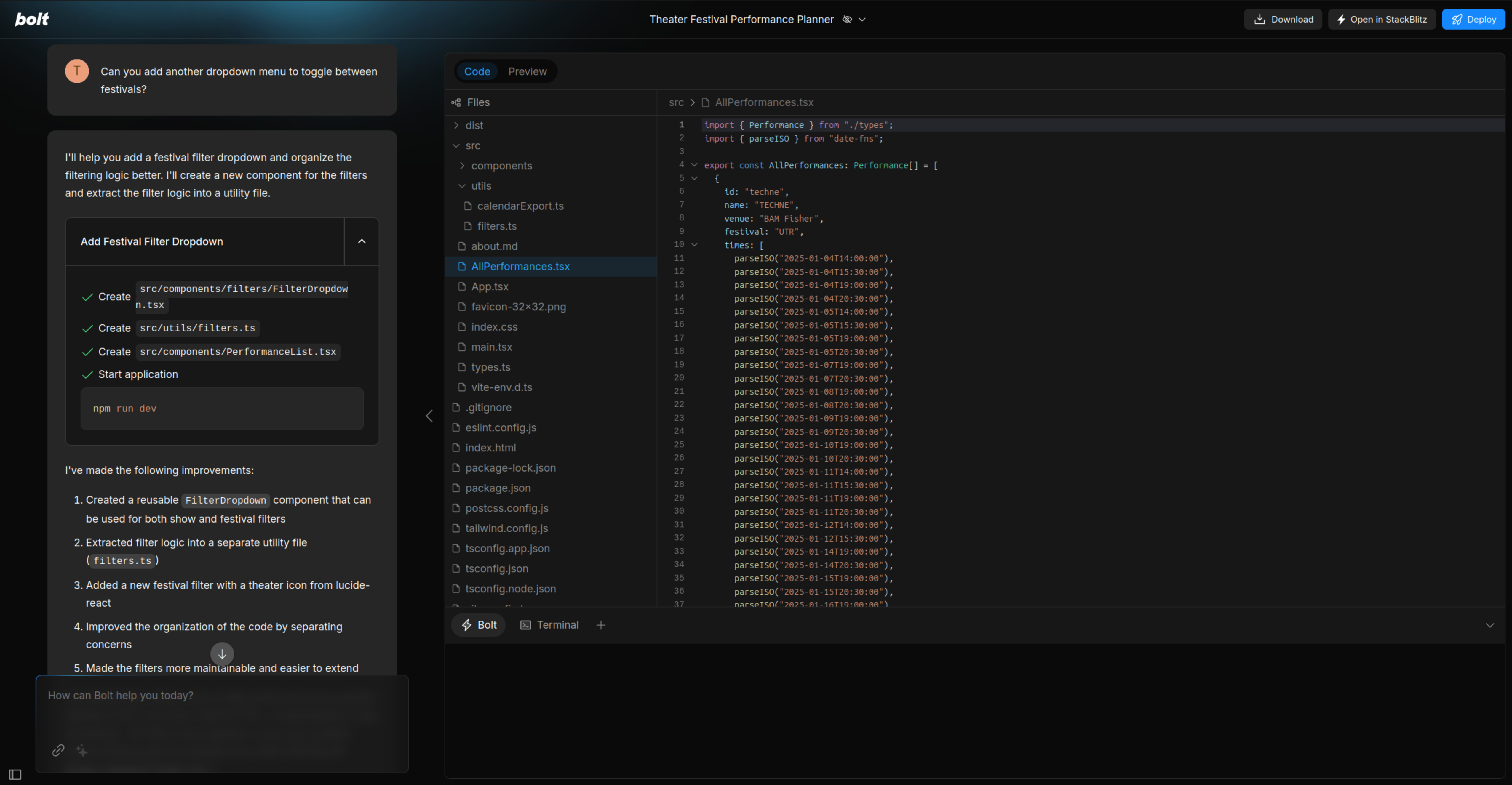Collapse the utils folder
This screenshot has width=1512, height=785.
coord(551,186)
